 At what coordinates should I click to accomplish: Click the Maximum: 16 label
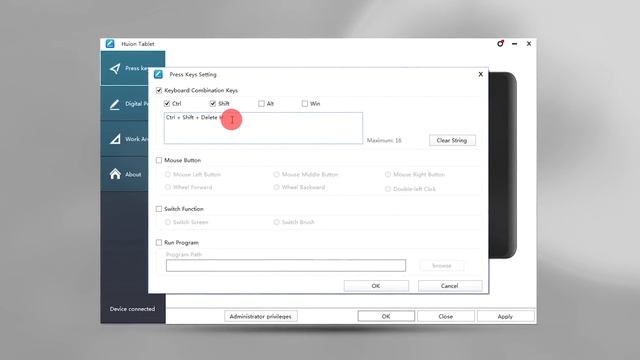tap(384, 140)
